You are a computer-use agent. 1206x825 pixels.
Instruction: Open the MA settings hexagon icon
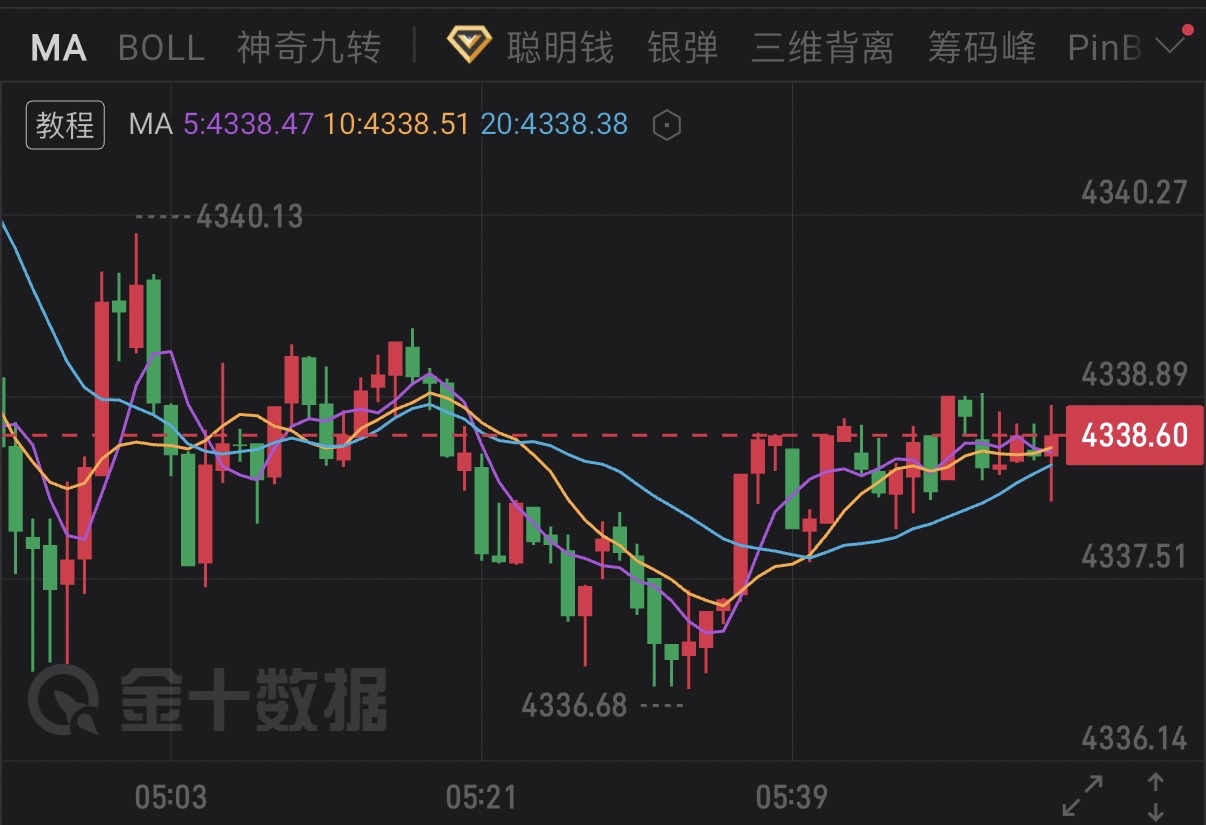click(x=666, y=125)
